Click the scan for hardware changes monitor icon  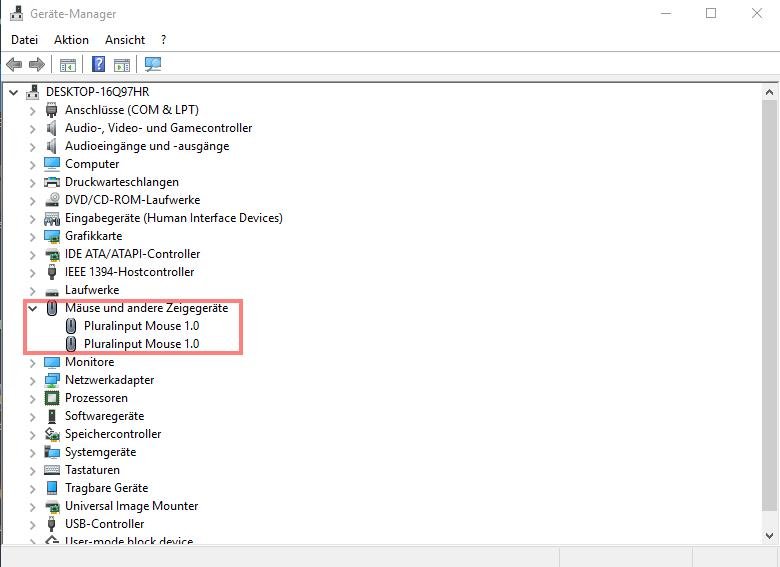(153, 64)
